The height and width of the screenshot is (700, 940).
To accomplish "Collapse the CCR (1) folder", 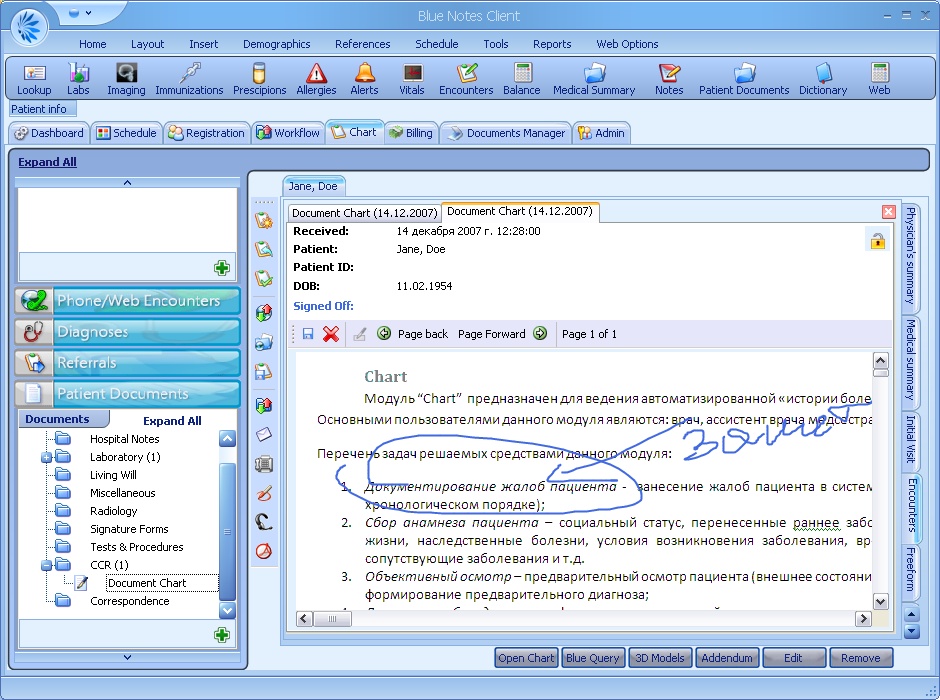I will coord(46,565).
